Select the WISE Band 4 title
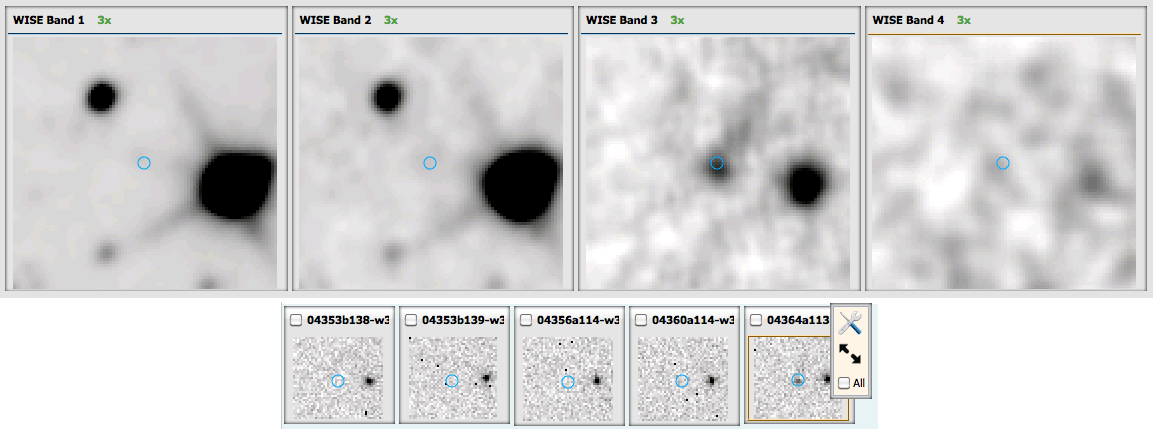1153x429 pixels. 908,21
